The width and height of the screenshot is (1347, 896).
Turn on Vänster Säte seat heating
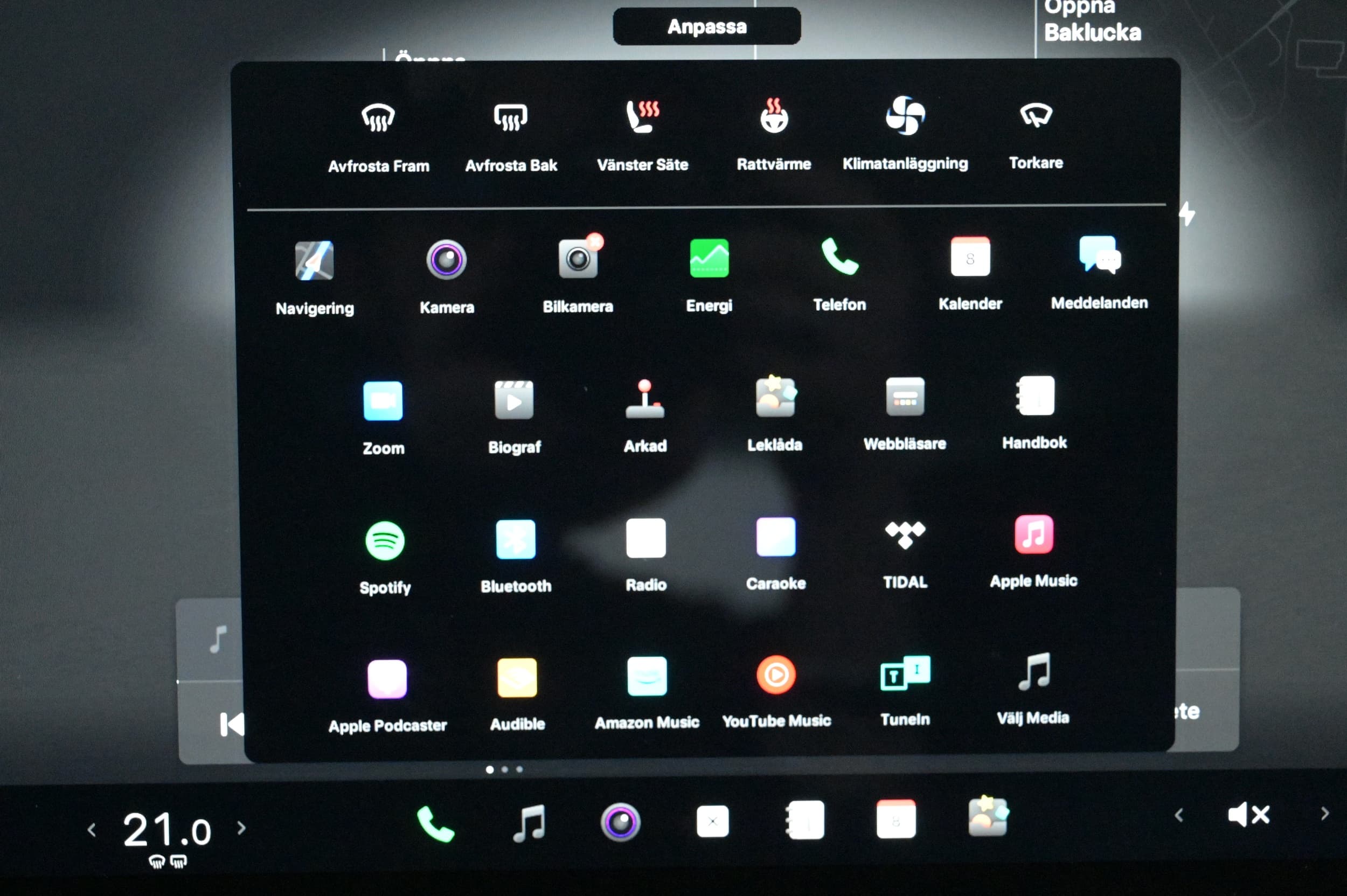(x=642, y=116)
